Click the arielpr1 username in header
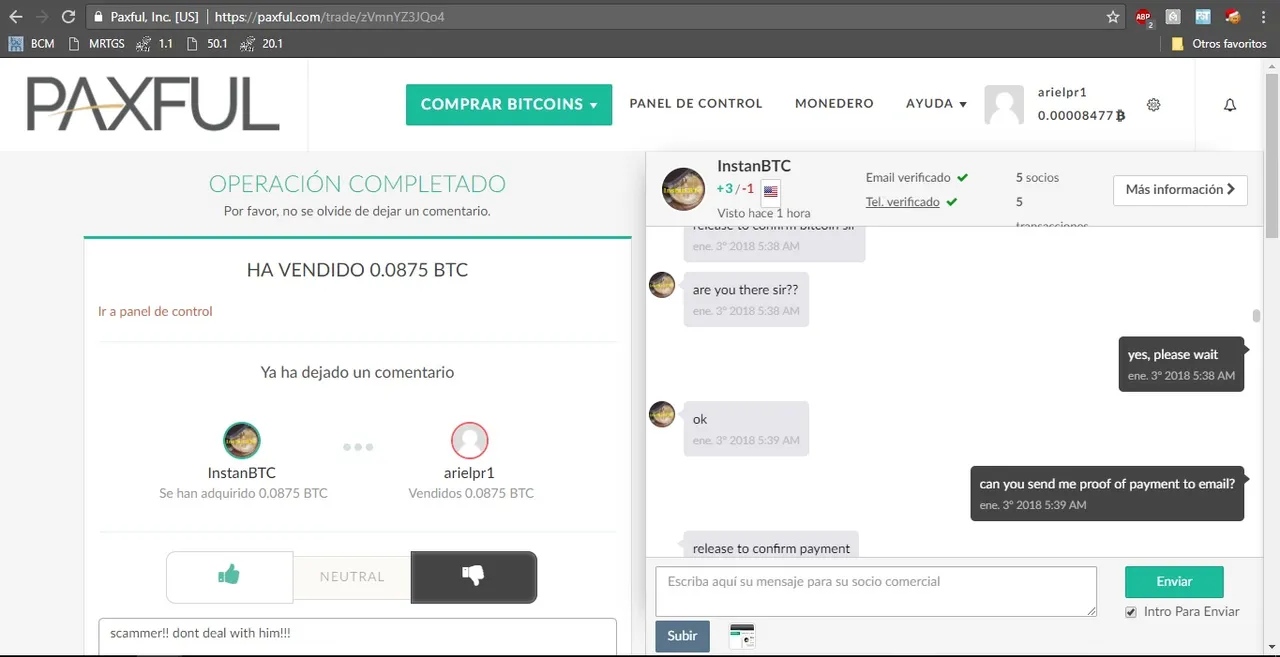Screen dimensions: 1280x657 click(x=1063, y=92)
